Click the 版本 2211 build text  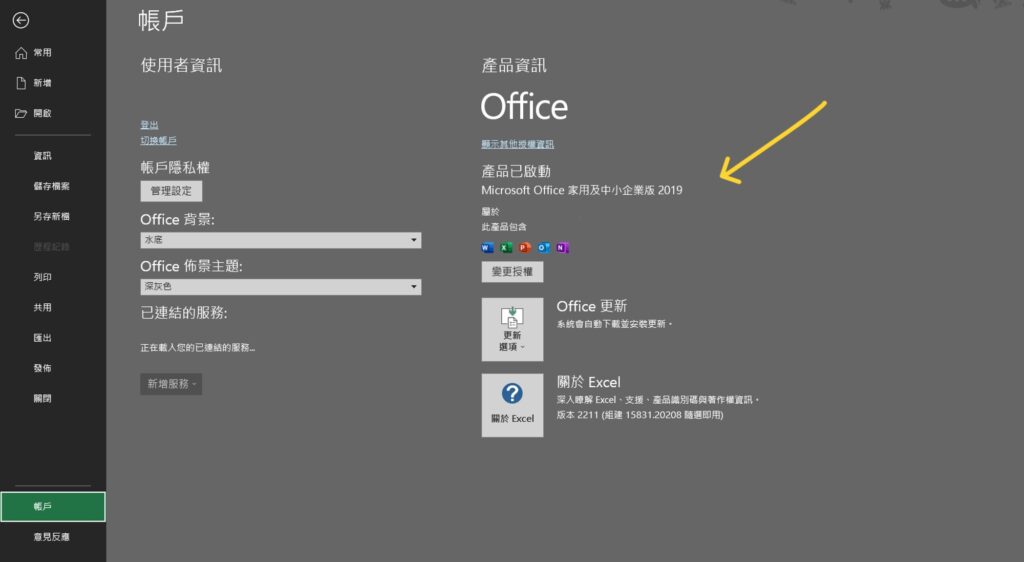click(x=639, y=415)
